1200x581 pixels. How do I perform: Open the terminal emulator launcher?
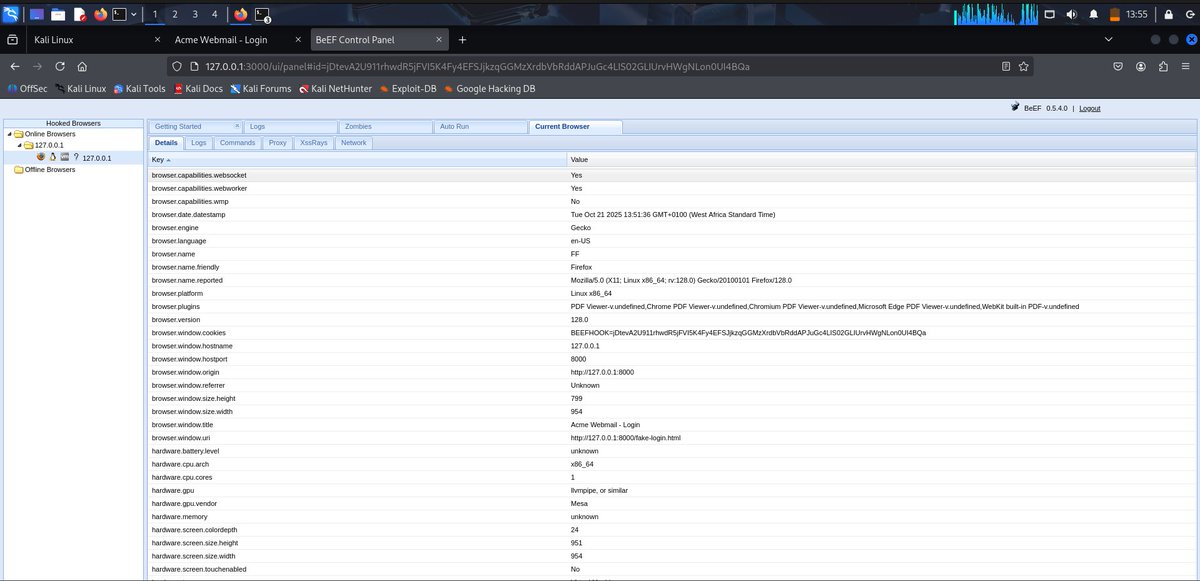pos(120,14)
